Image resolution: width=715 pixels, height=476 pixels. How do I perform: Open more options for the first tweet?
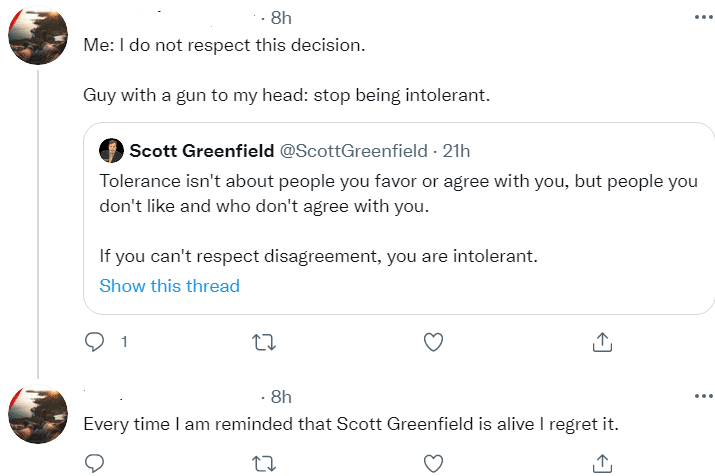[x=703, y=18]
